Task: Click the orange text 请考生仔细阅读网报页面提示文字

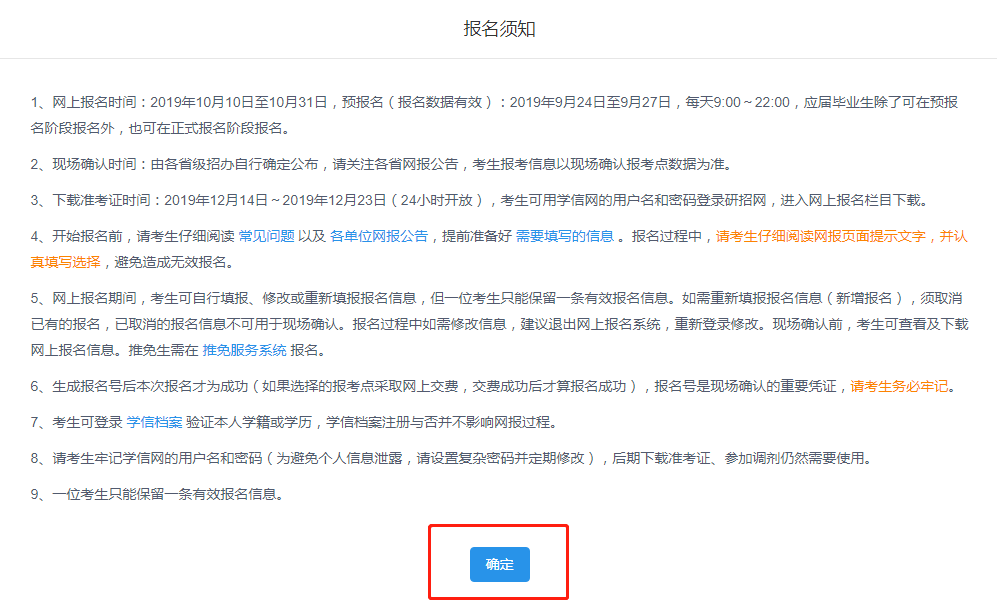Action: tap(821, 237)
